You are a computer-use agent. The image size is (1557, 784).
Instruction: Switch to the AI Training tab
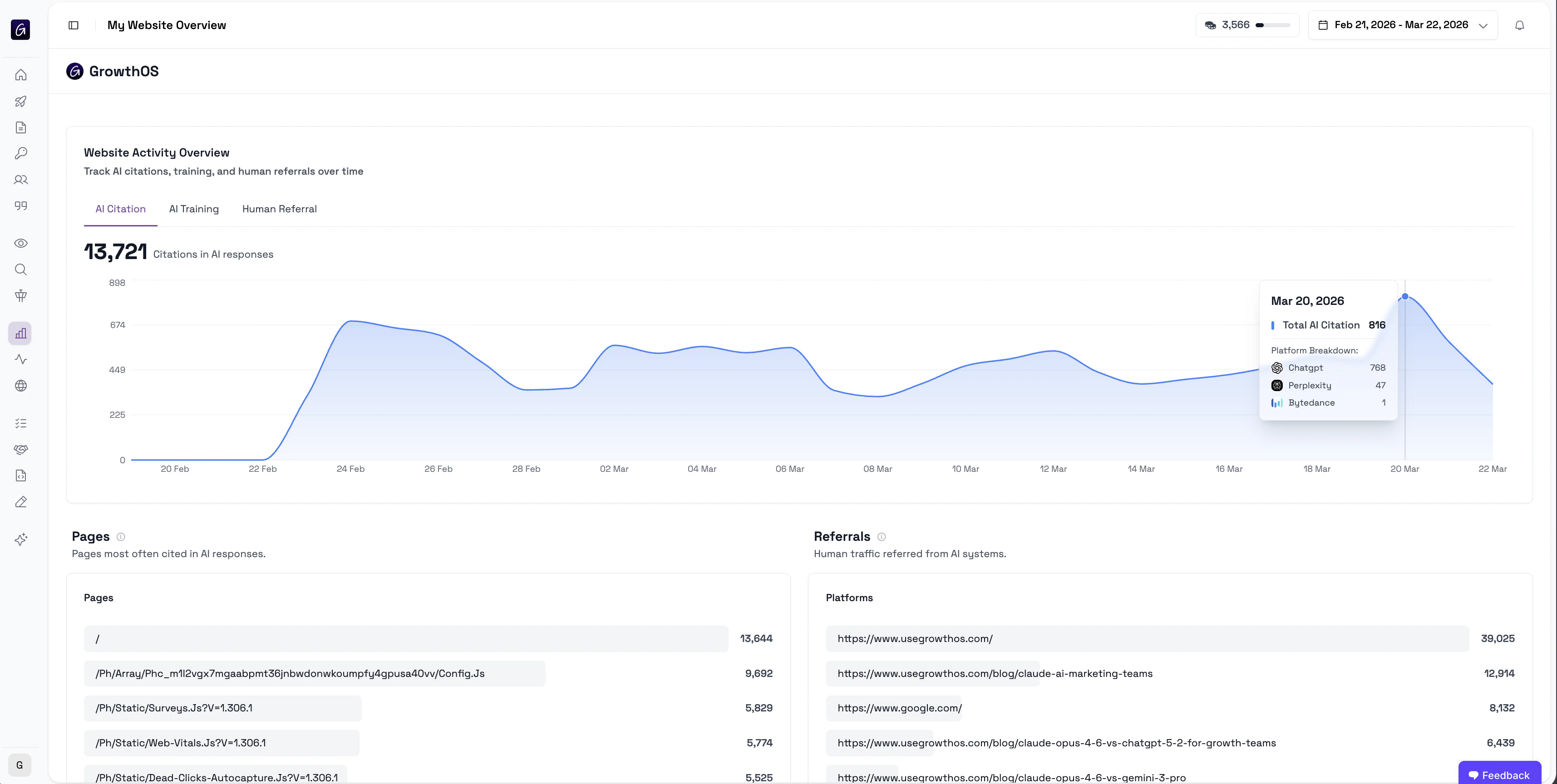(193, 209)
